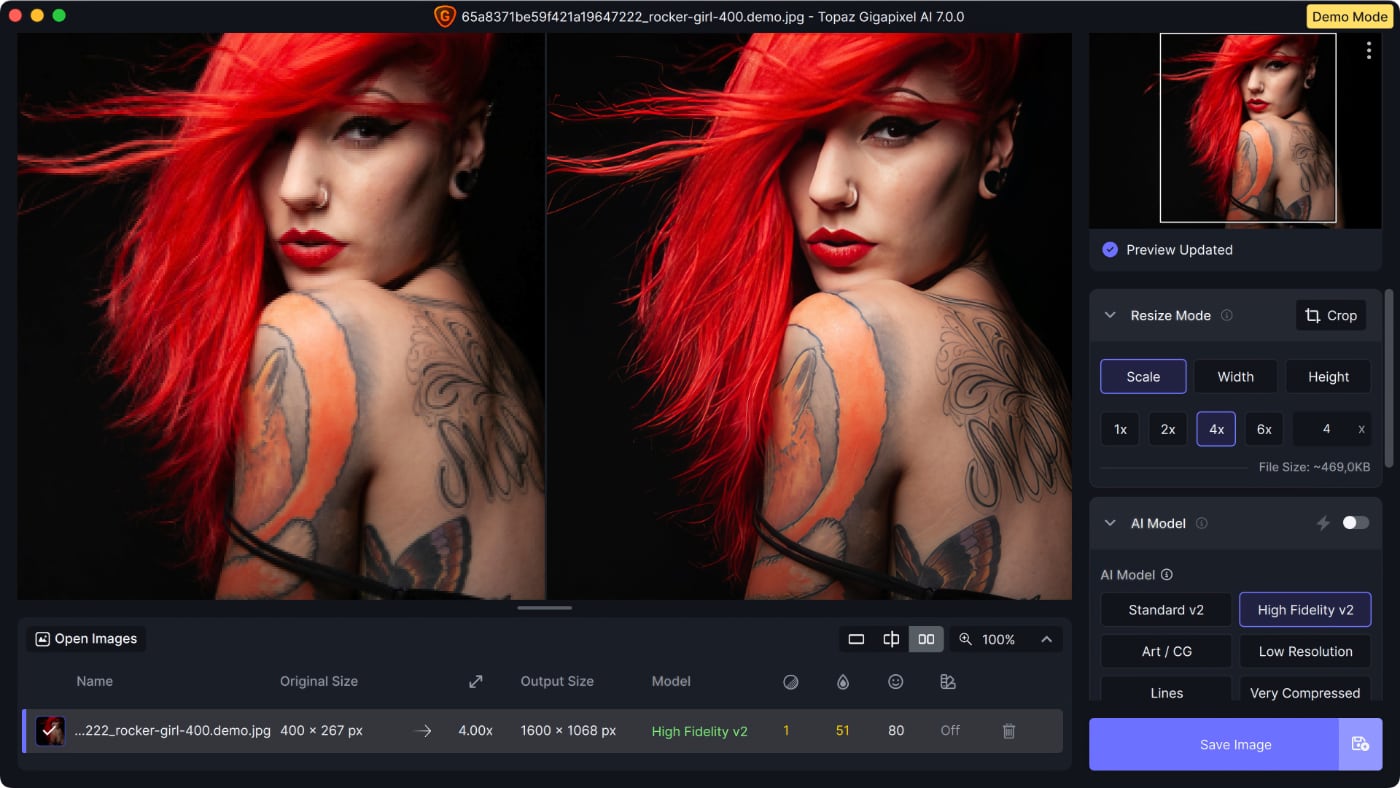1400x788 pixels.
Task: Select the Width resize mode
Action: point(1235,377)
